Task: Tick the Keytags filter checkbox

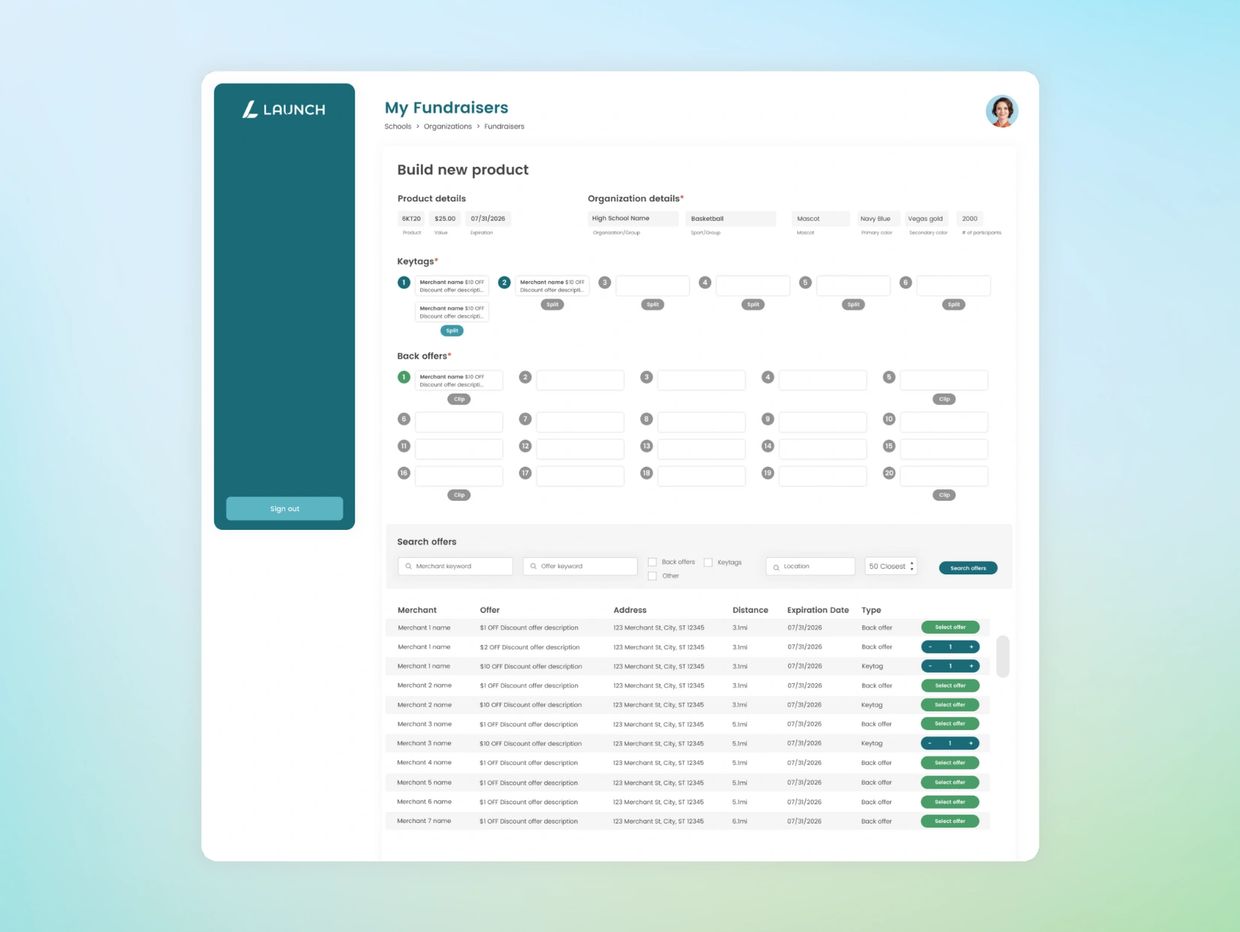Action: pos(708,562)
